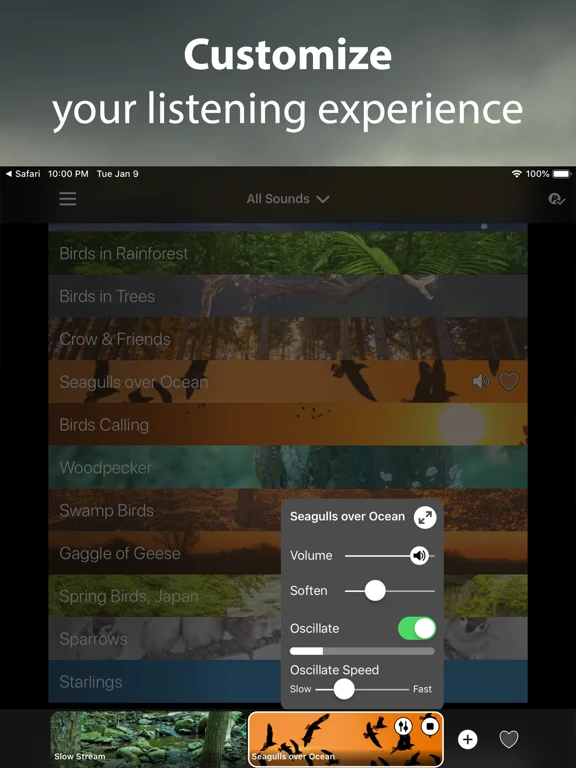Select the Slow Stream thumbnail
This screenshot has width=576, height=768.
148,739
